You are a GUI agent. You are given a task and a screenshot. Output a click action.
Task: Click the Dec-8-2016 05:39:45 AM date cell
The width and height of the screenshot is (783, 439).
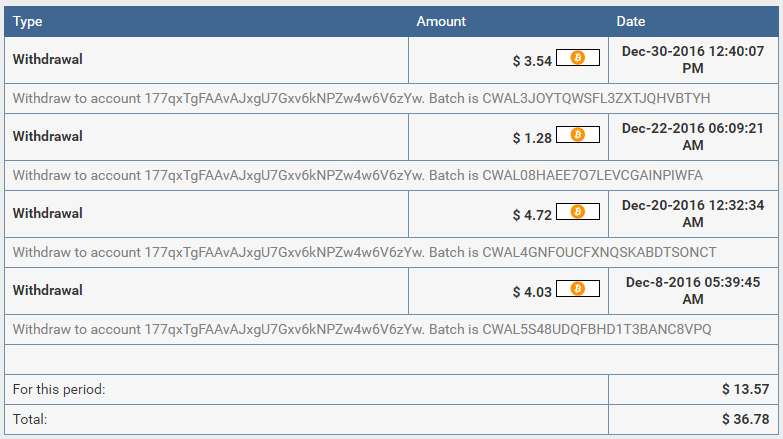tap(693, 290)
